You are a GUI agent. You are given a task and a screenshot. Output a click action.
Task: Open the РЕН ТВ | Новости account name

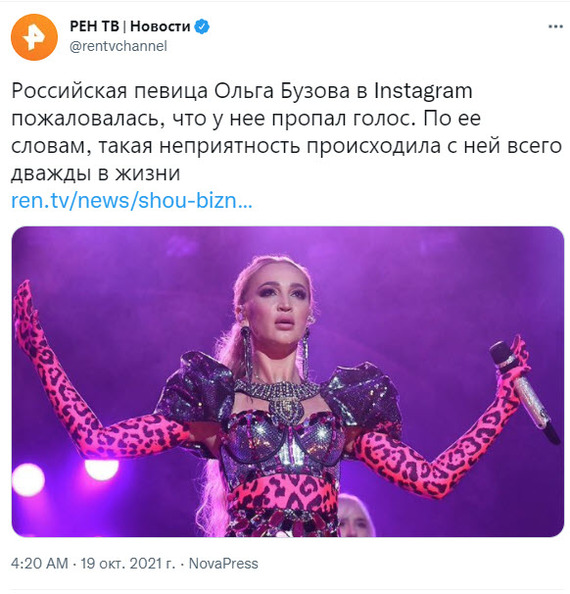pyautogui.click(x=130, y=27)
